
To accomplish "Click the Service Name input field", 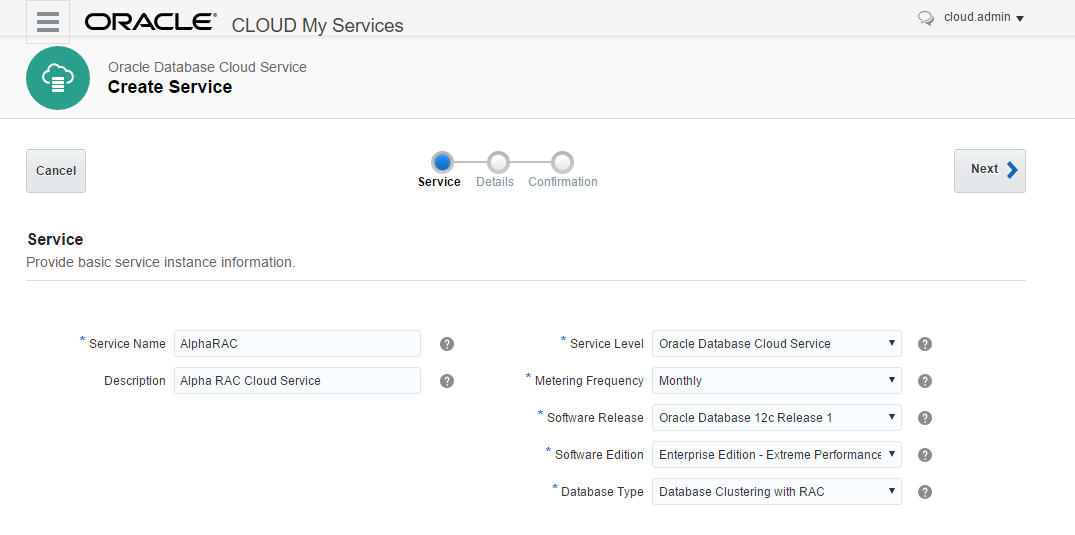I will click(298, 344).
